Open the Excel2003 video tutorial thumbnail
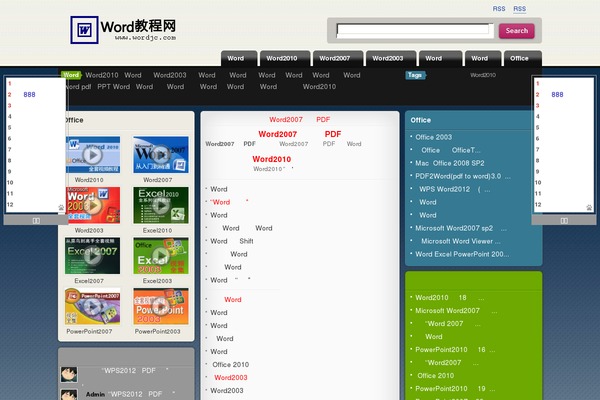The height and width of the screenshot is (400, 600). (x=161, y=256)
